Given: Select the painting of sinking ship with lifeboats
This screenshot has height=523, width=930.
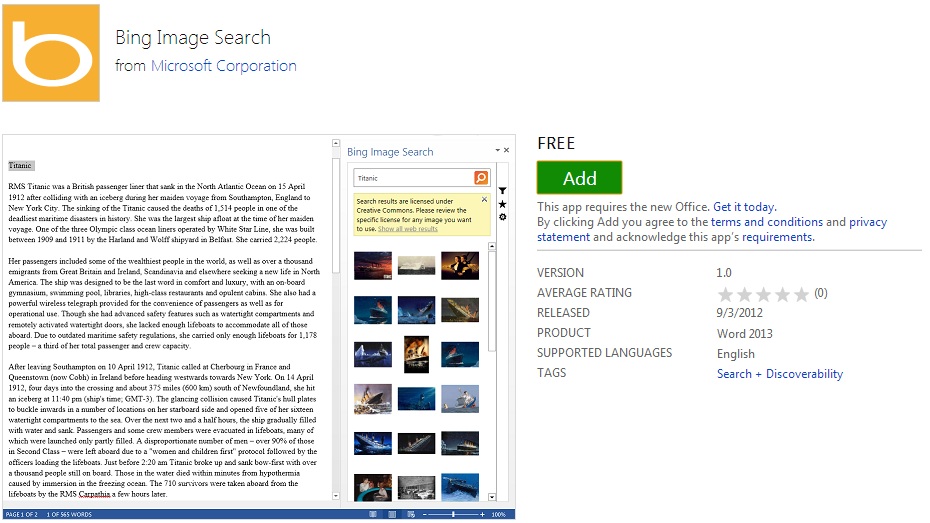Looking at the screenshot, I should pyautogui.click(x=373, y=398).
